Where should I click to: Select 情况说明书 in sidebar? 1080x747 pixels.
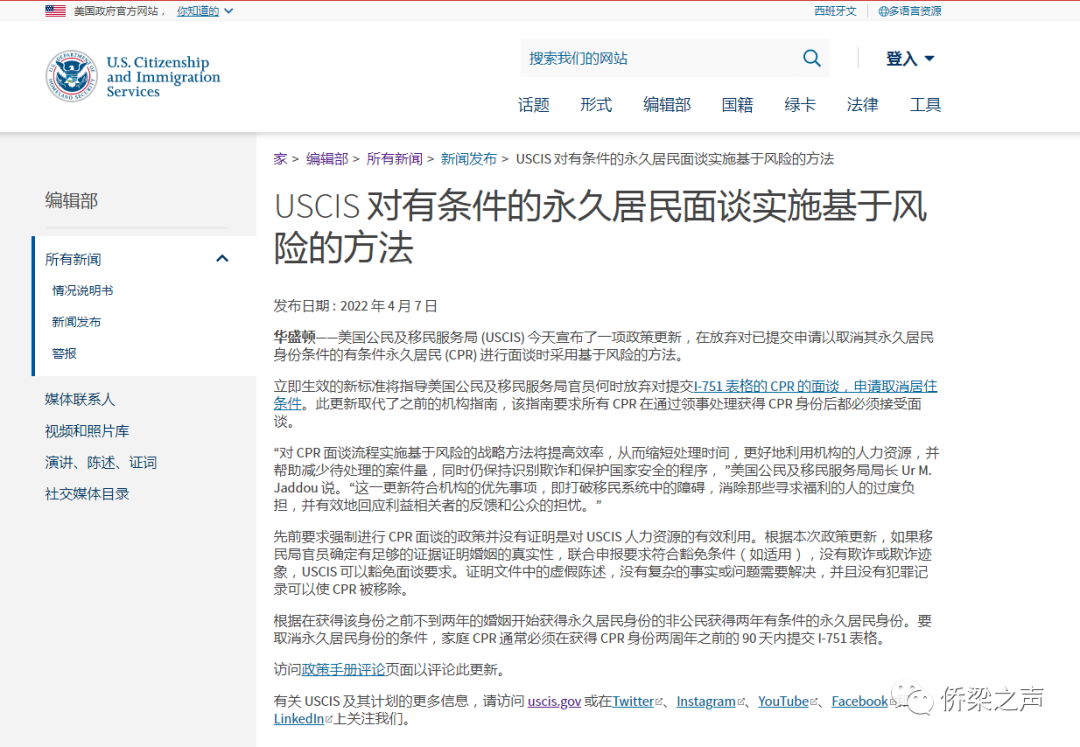(83, 291)
